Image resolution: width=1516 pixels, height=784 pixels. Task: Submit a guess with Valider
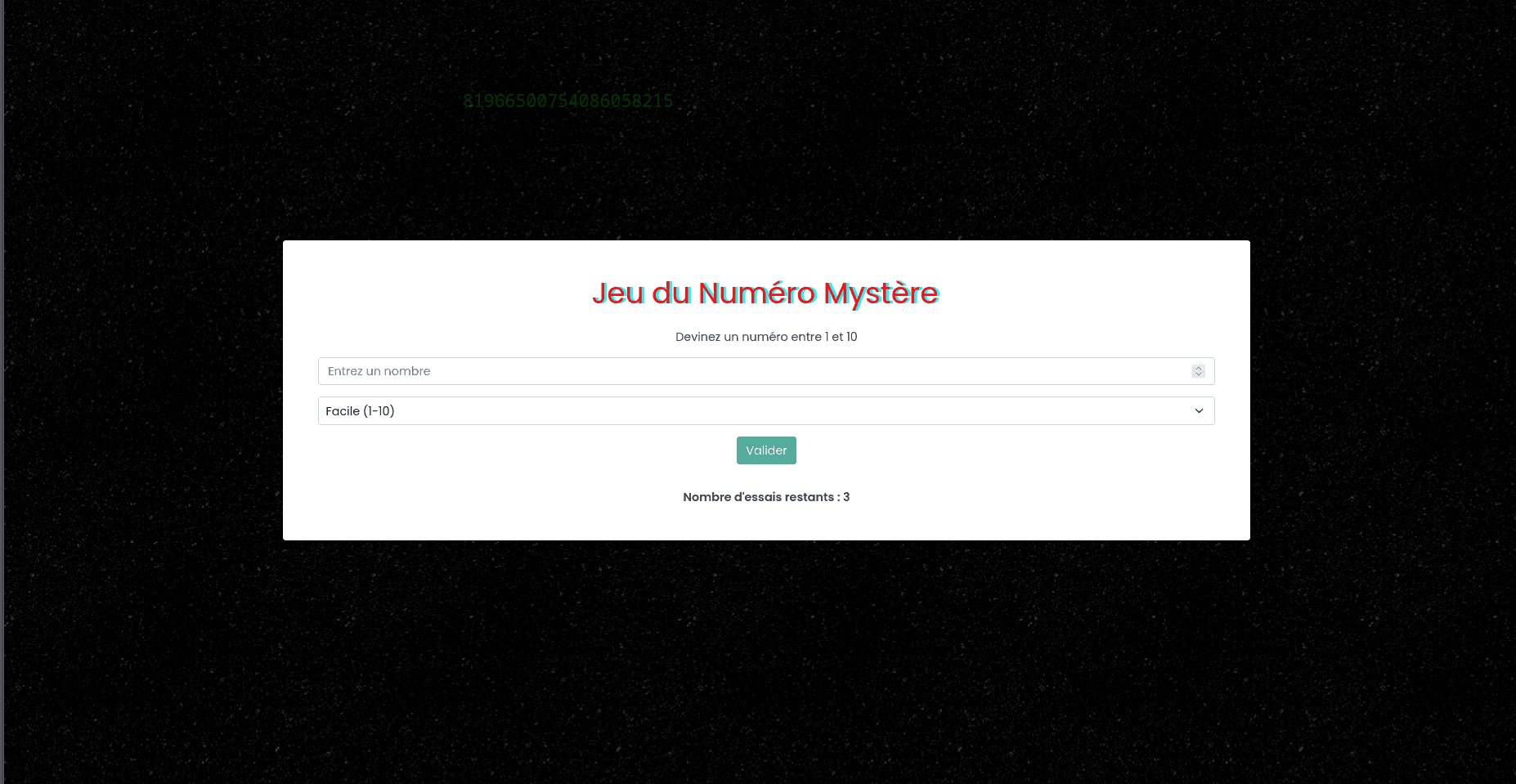pos(765,450)
